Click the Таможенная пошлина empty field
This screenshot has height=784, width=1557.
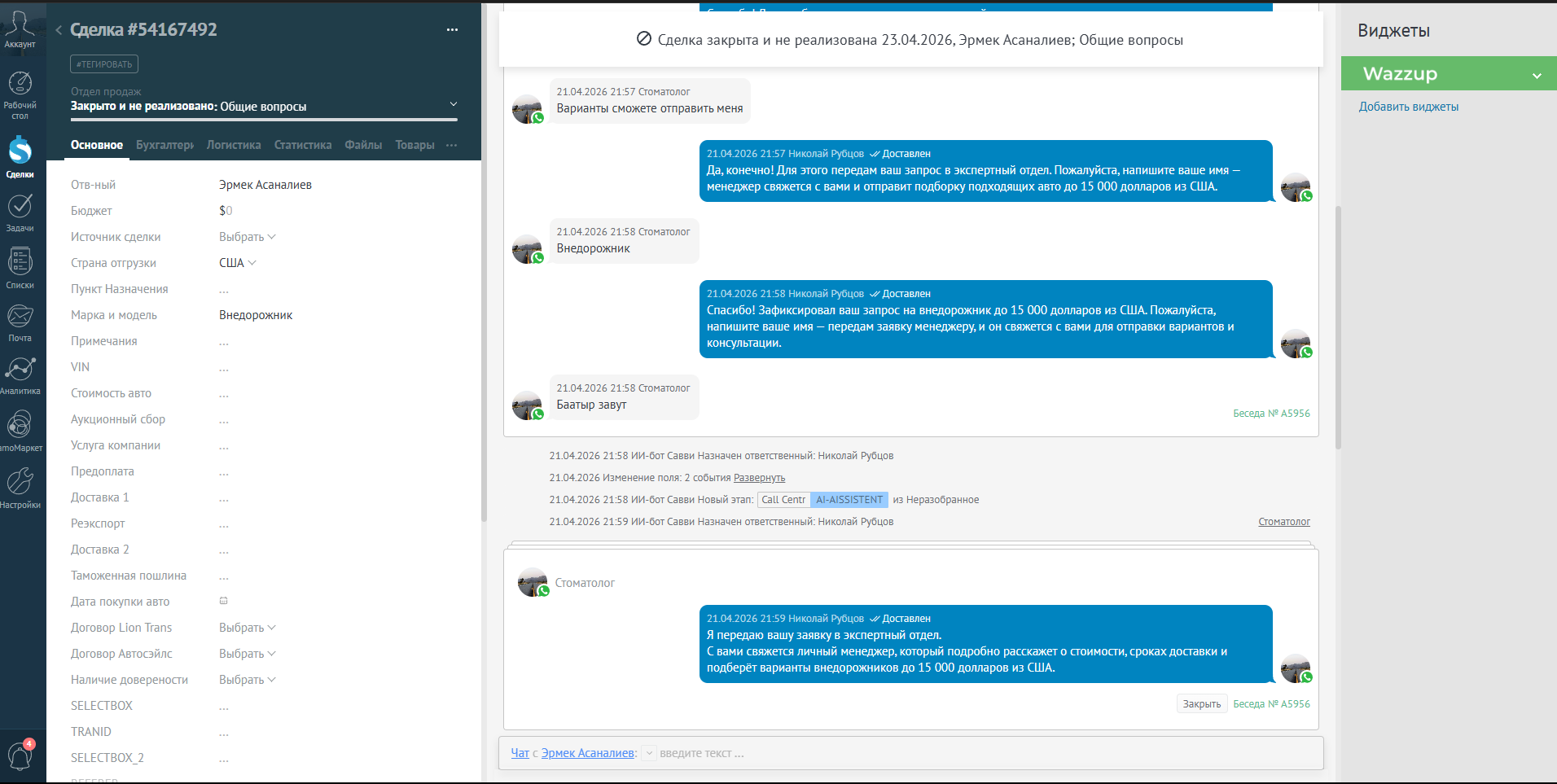(x=224, y=576)
